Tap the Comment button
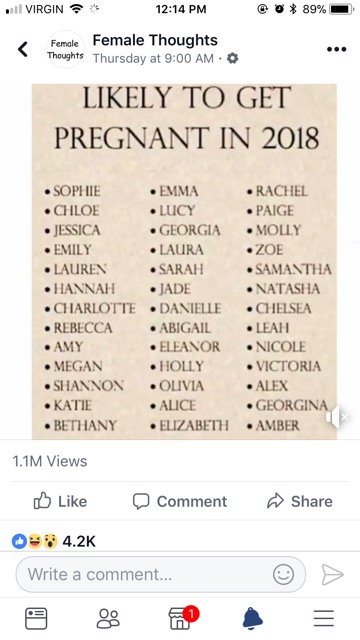This screenshot has width=360, height=640. tap(180, 501)
